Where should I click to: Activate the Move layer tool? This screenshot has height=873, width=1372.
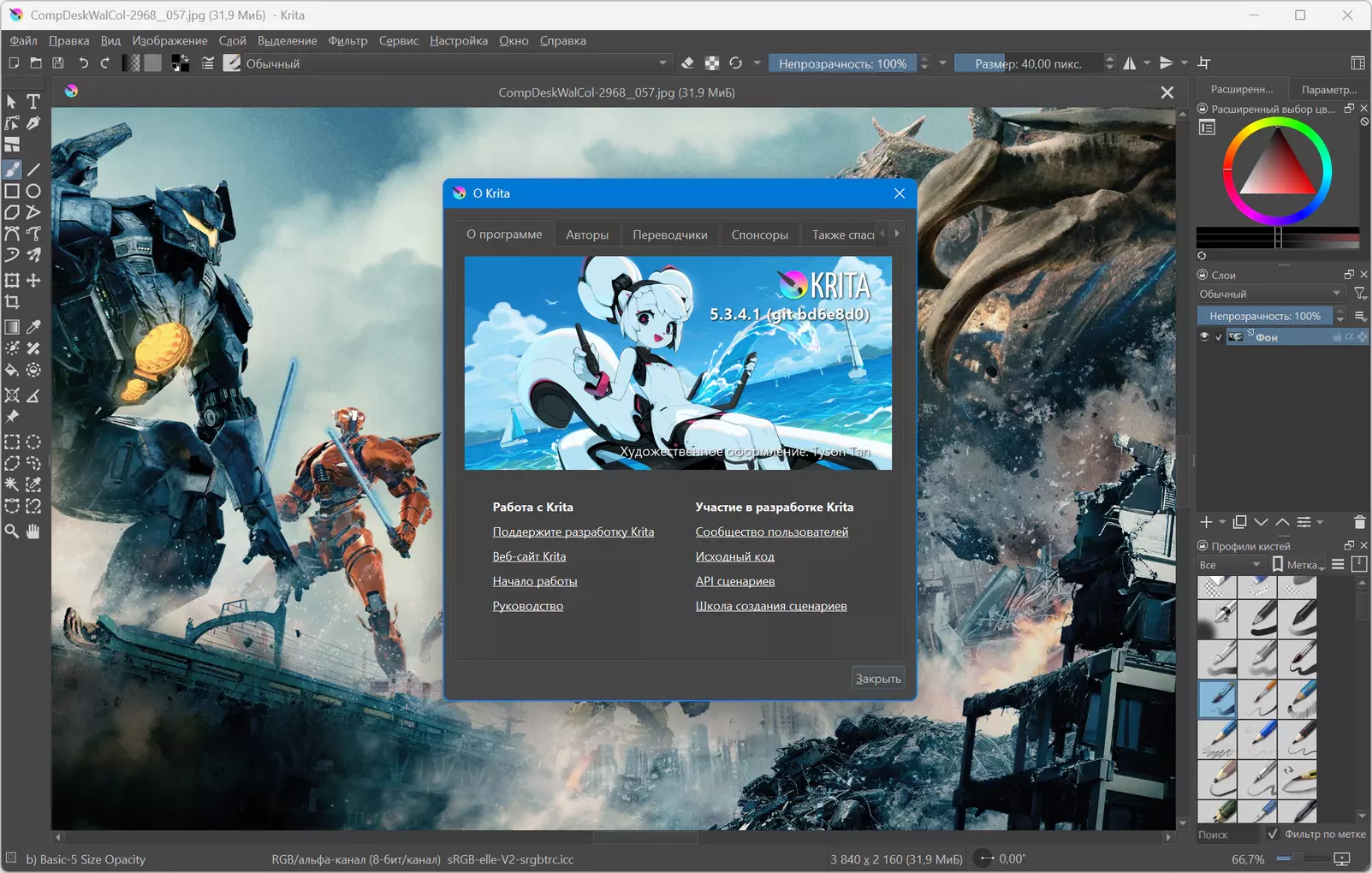point(33,280)
